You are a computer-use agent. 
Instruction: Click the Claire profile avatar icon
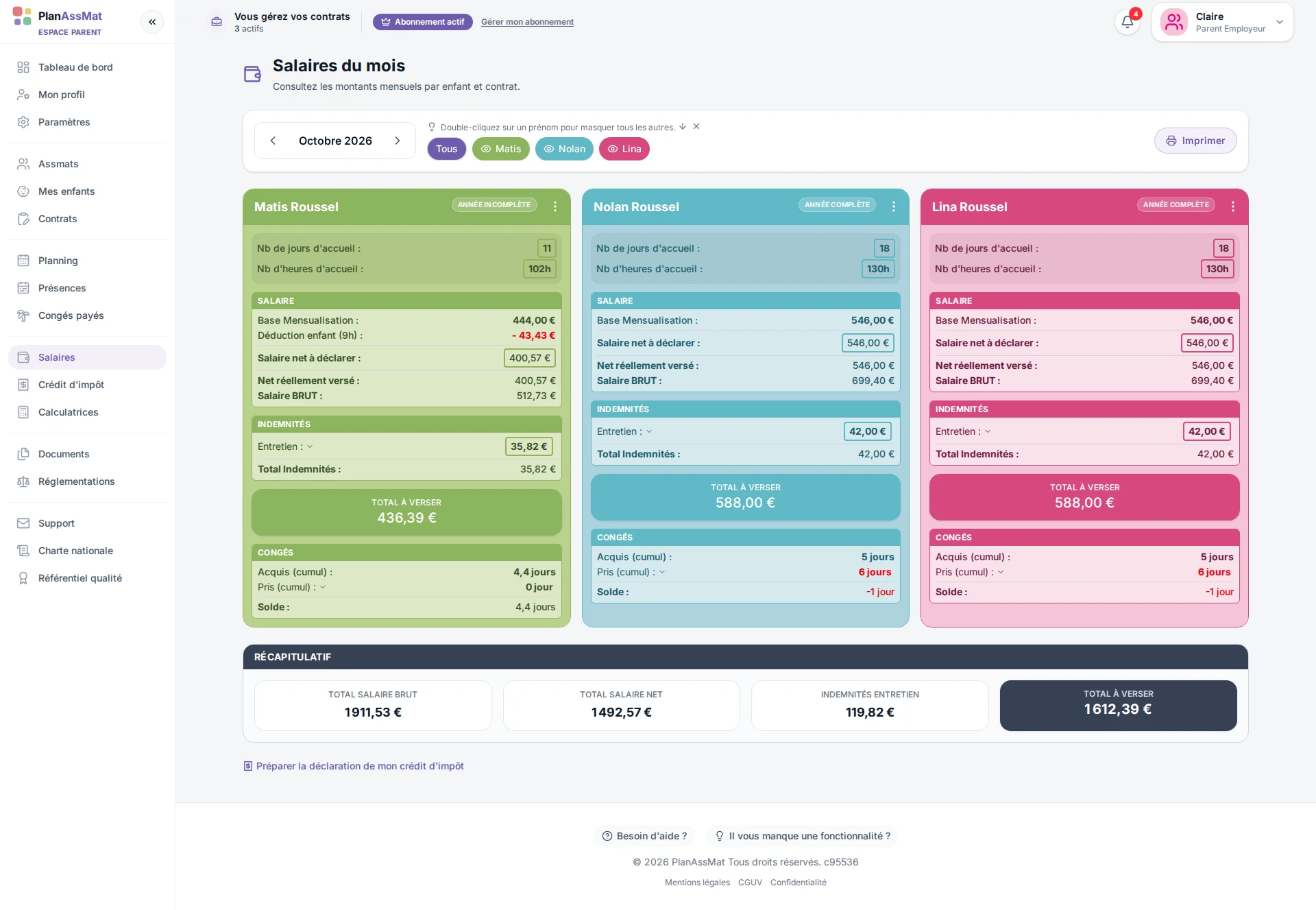point(1173,22)
